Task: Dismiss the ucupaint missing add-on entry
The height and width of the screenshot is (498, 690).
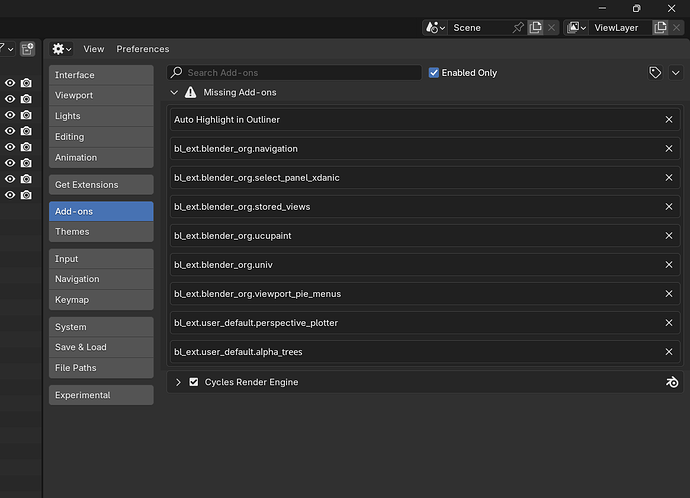Action: pyautogui.click(x=669, y=236)
